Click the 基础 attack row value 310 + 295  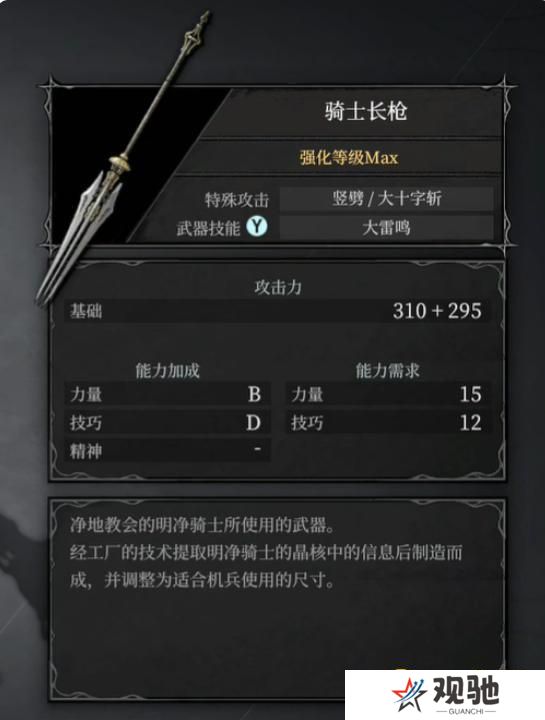437,311
